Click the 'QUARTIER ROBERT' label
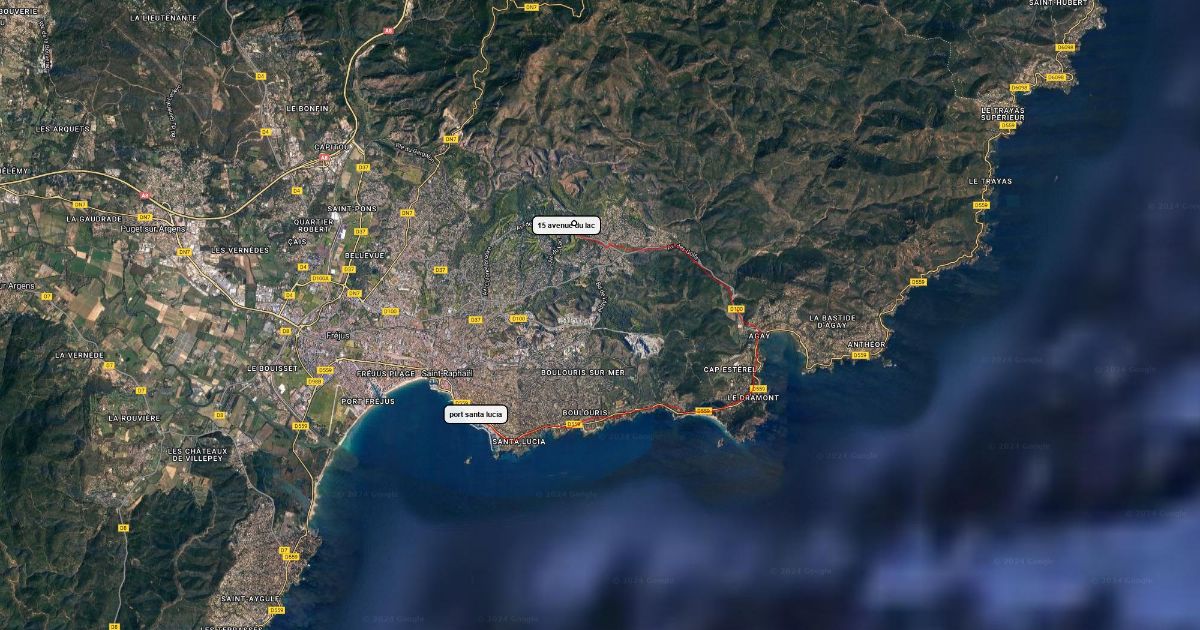Screen dimensions: 1200x630 312,224
